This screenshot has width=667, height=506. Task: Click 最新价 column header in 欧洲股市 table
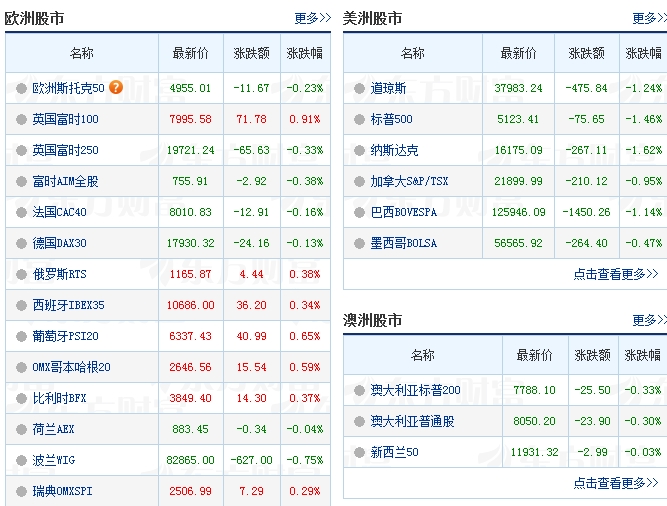[x=191, y=53]
